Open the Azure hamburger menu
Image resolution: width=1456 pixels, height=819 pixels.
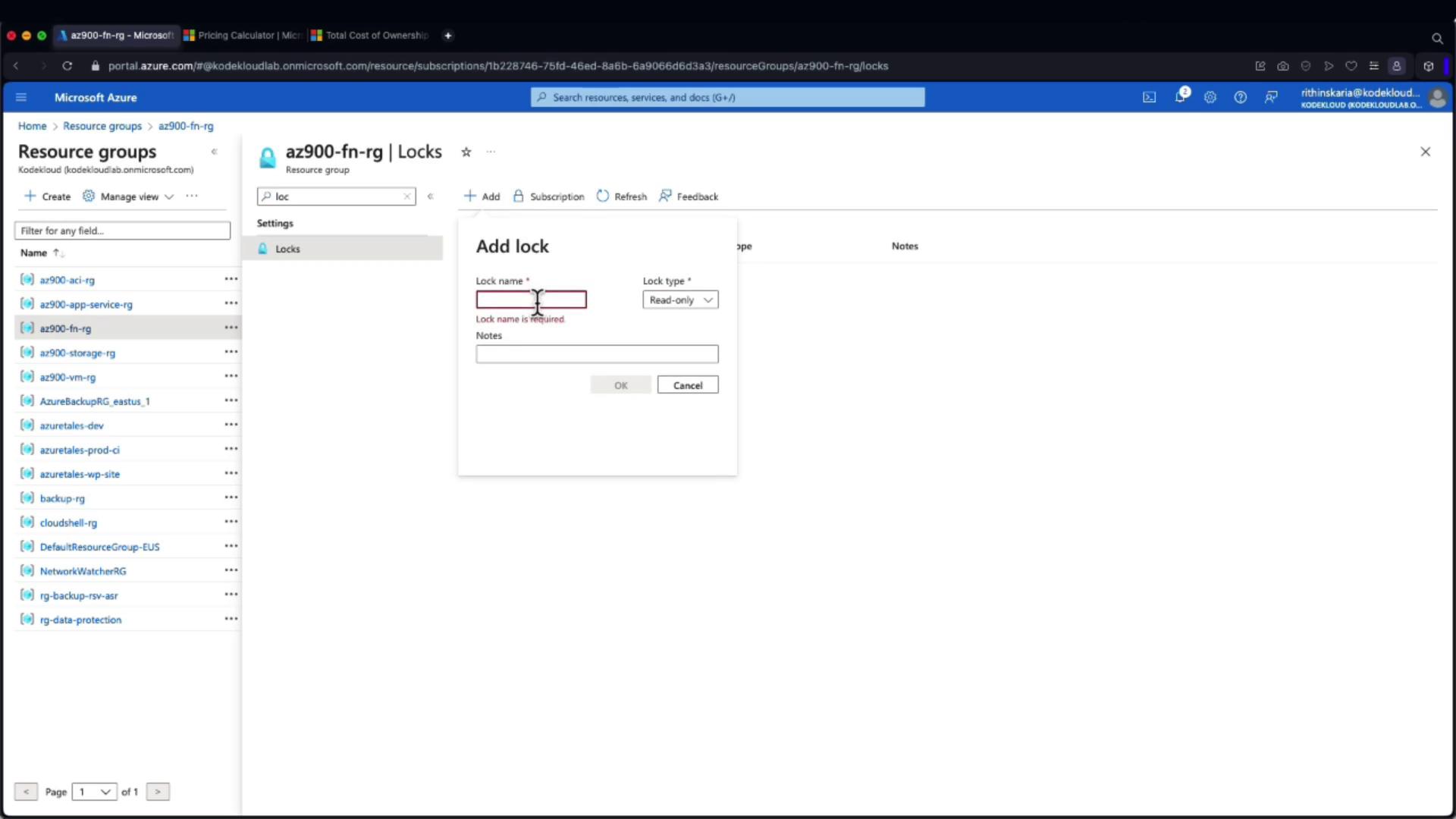[21, 97]
